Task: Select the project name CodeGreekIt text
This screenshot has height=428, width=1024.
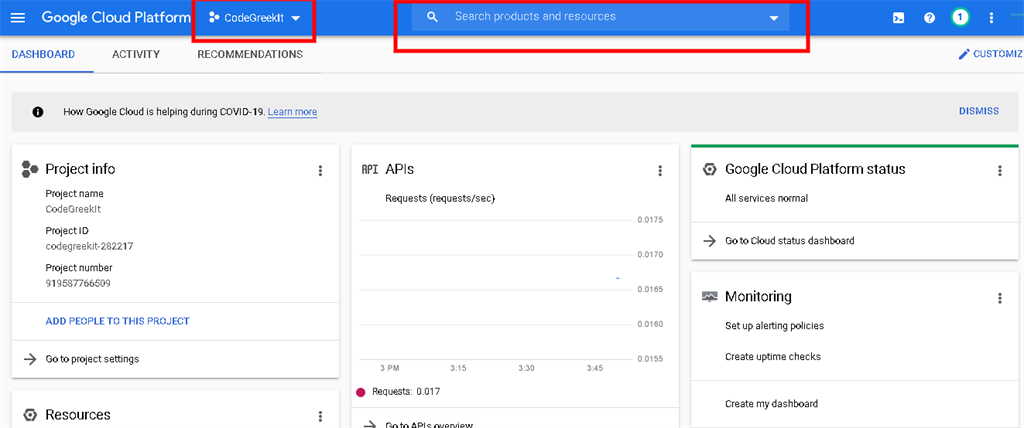Action: [x=73, y=210]
